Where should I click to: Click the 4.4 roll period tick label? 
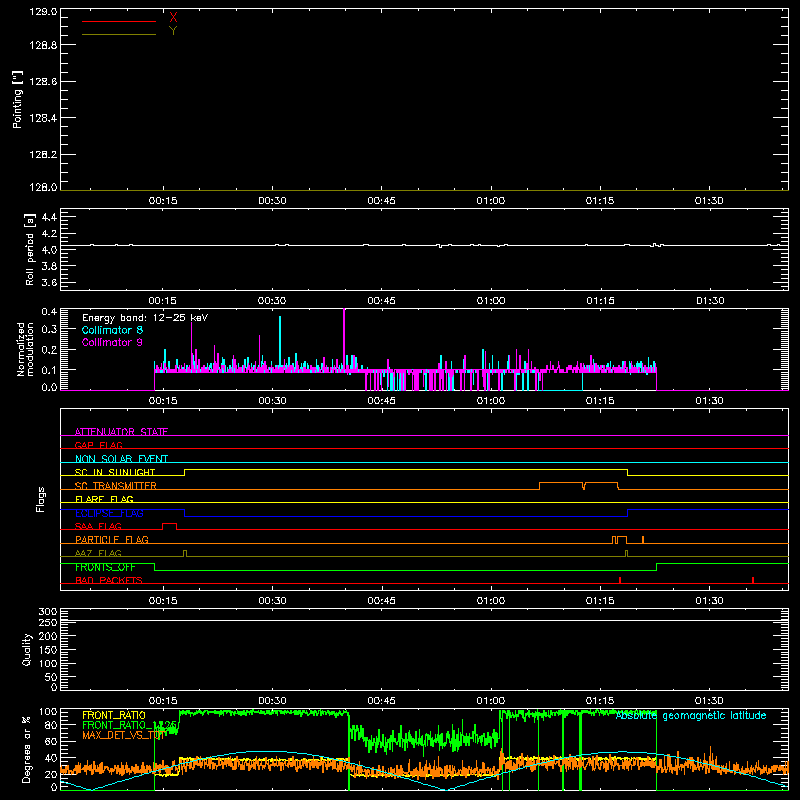coord(49,217)
